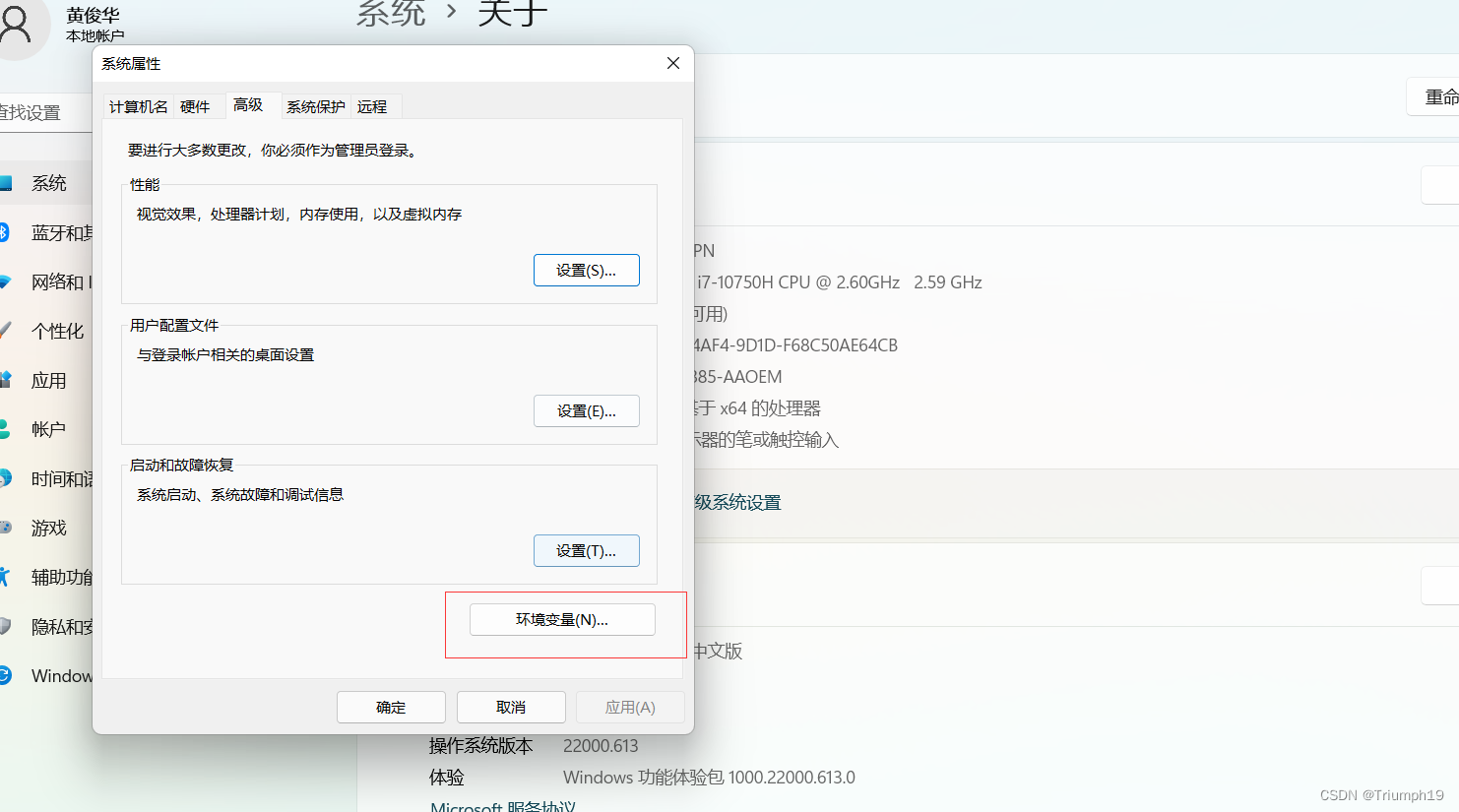Open startup and recovery 设置(T) button
Viewport: 1459px width, 812px height.
[x=586, y=551]
